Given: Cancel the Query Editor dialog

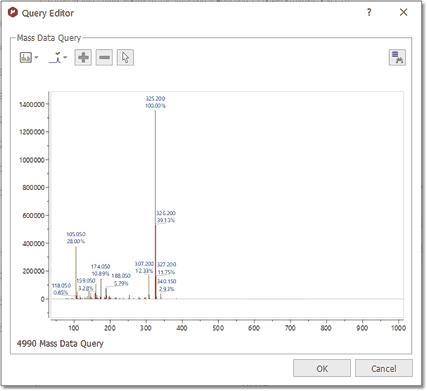Looking at the screenshot, I should click(x=384, y=368).
